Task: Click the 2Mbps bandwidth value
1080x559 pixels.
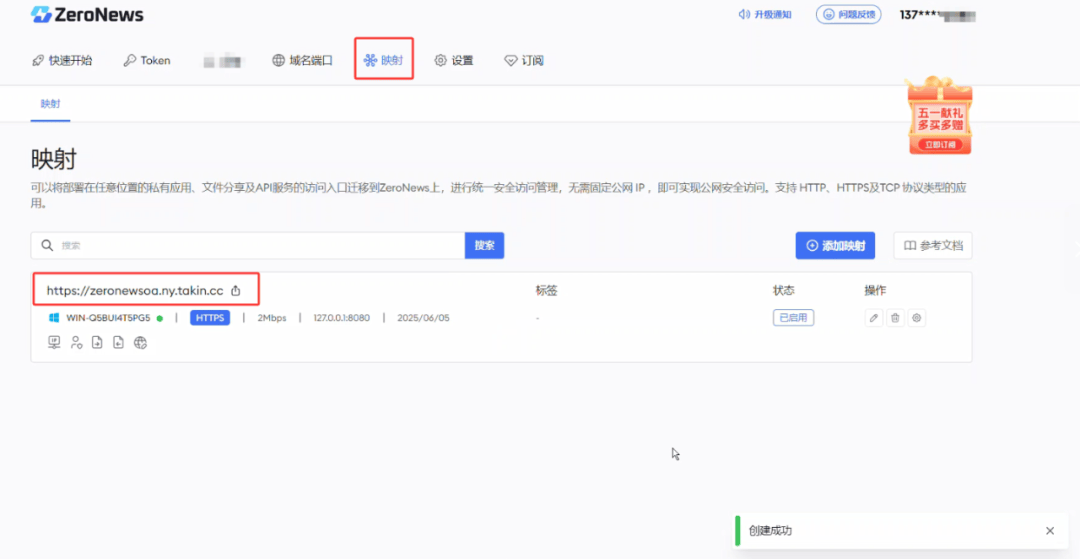Action: [271, 318]
